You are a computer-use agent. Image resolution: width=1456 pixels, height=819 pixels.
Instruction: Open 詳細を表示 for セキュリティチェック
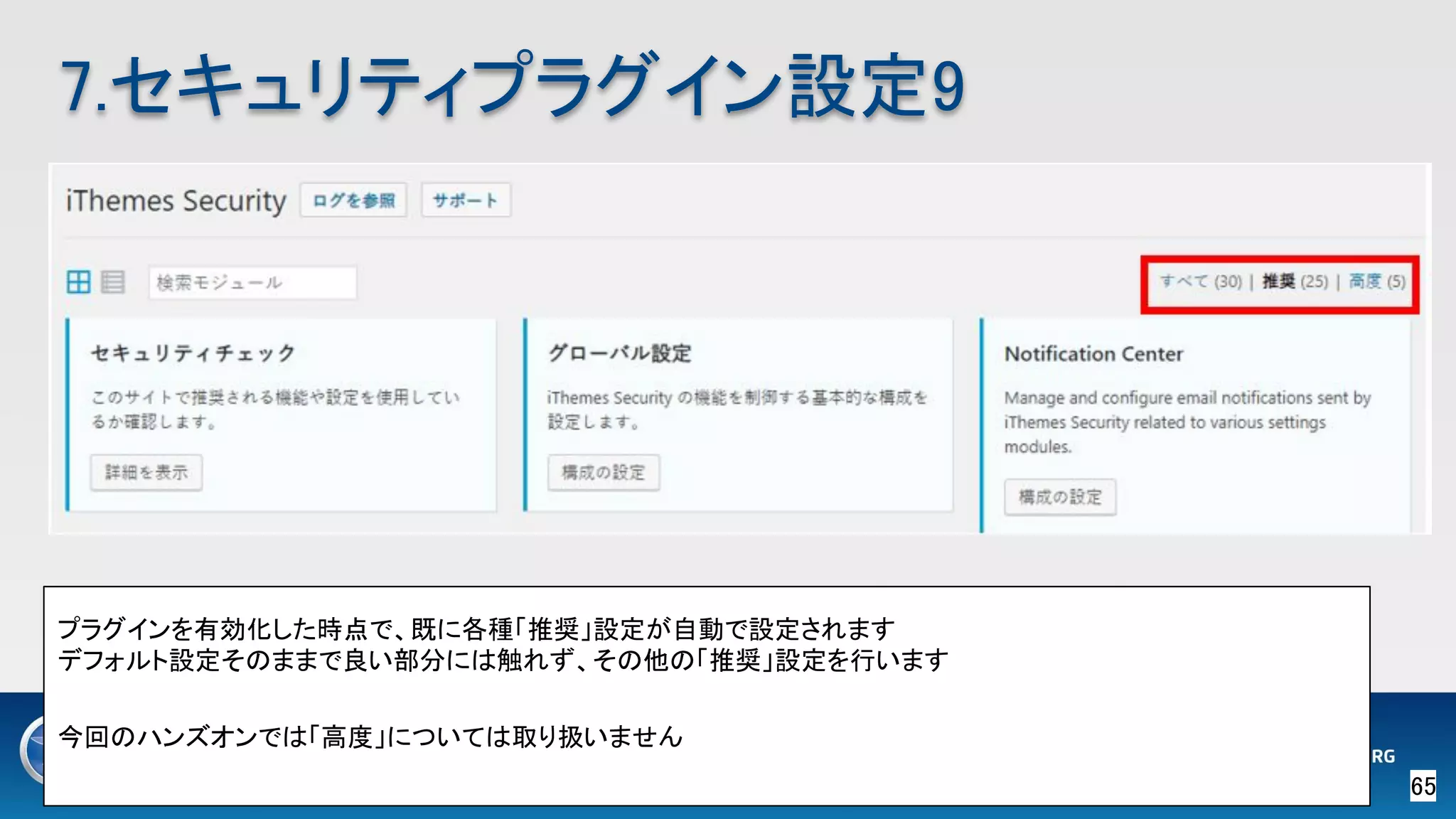click(x=146, y=473)
